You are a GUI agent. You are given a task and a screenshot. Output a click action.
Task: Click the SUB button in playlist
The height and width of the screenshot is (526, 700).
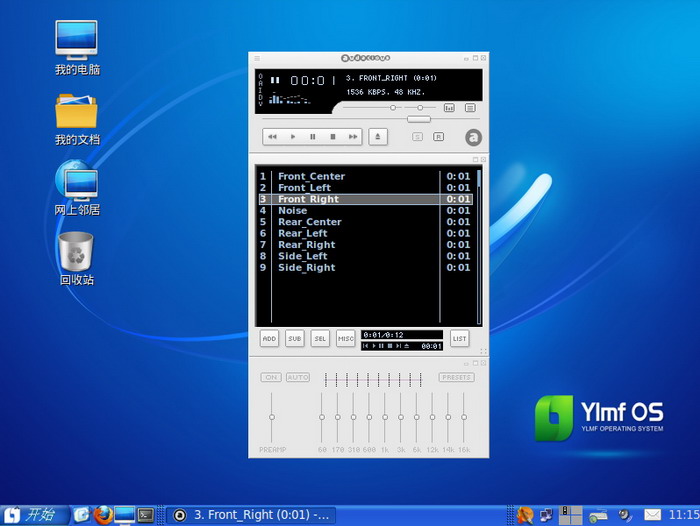tap(294, 339)
